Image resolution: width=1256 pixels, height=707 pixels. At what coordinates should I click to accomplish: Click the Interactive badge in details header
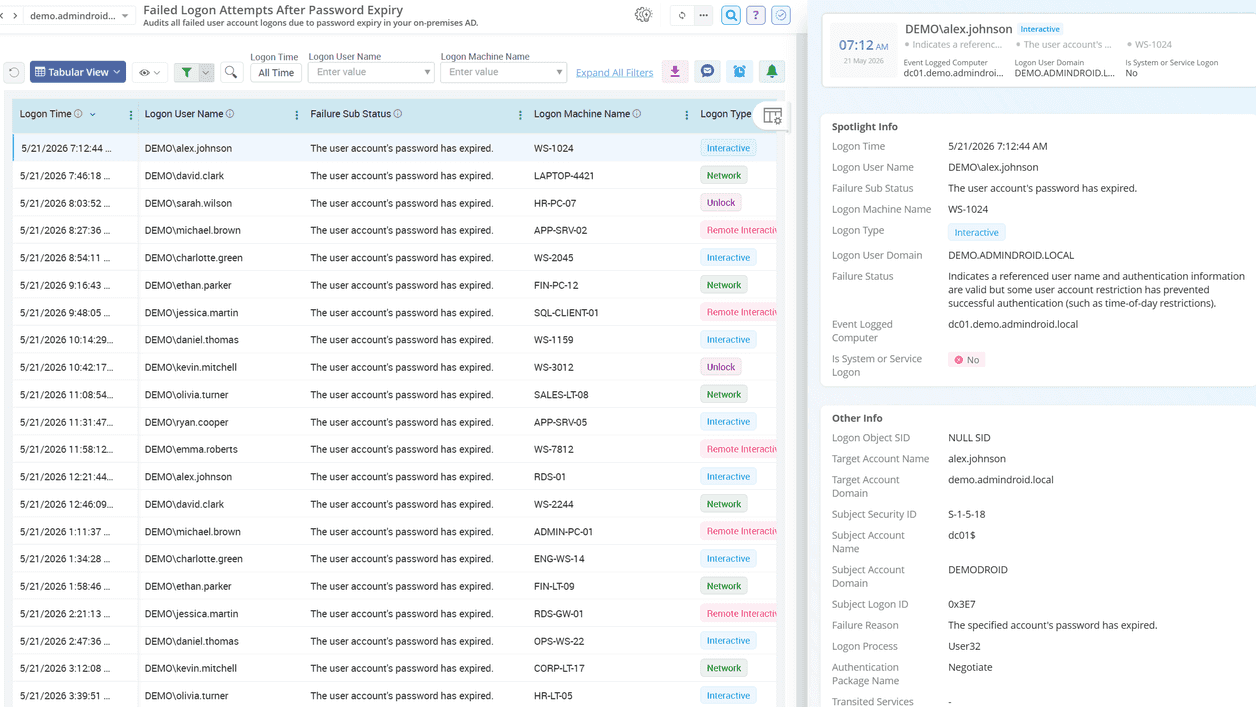click(1040, 29)
